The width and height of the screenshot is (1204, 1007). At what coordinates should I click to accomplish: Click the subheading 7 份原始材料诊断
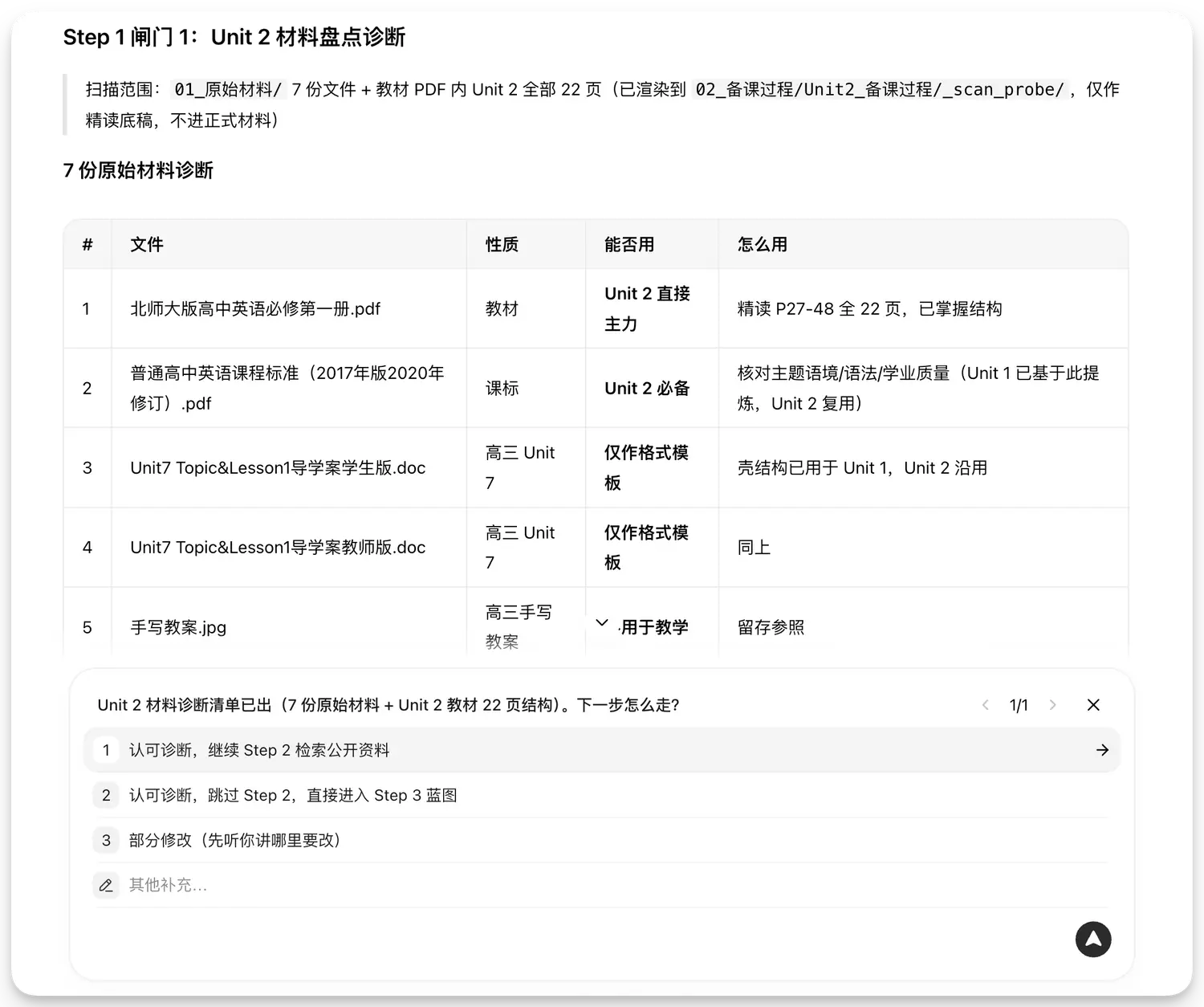tap(138, 170)
